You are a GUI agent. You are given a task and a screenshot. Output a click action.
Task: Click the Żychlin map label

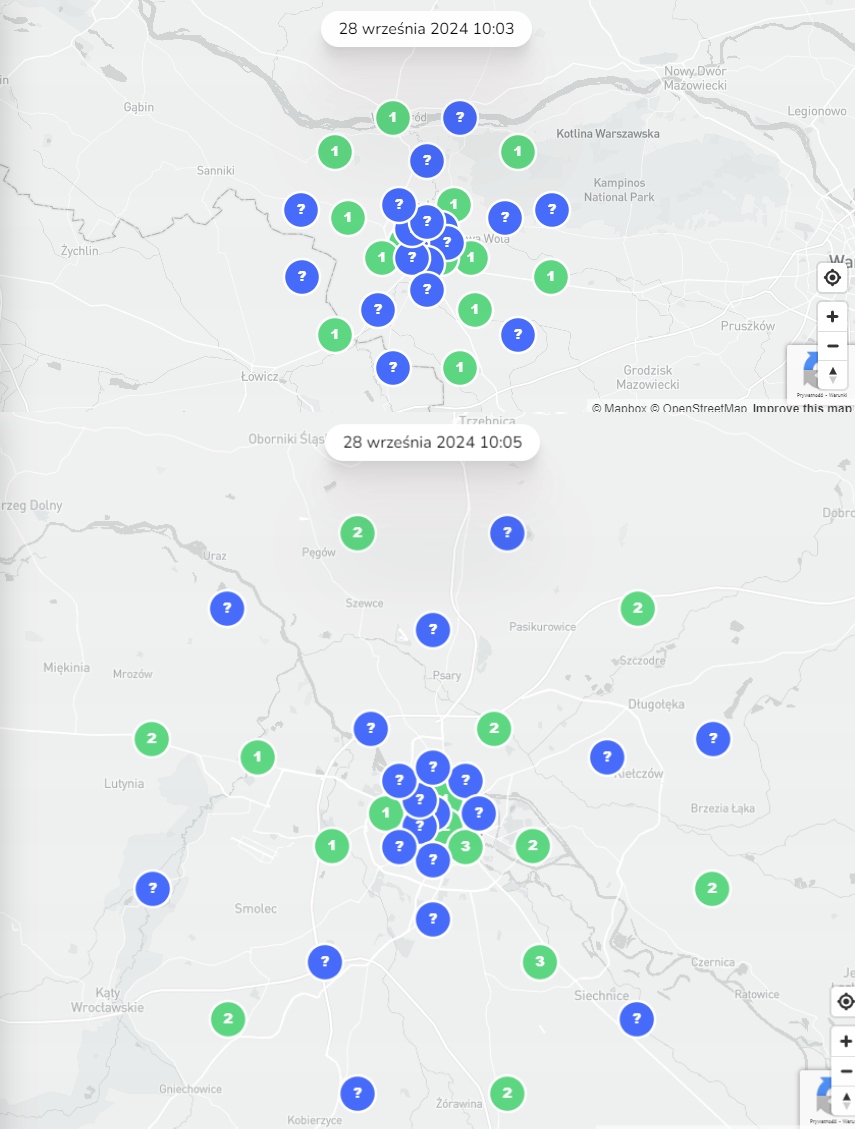pyautogui.click(x=79, y=251)
